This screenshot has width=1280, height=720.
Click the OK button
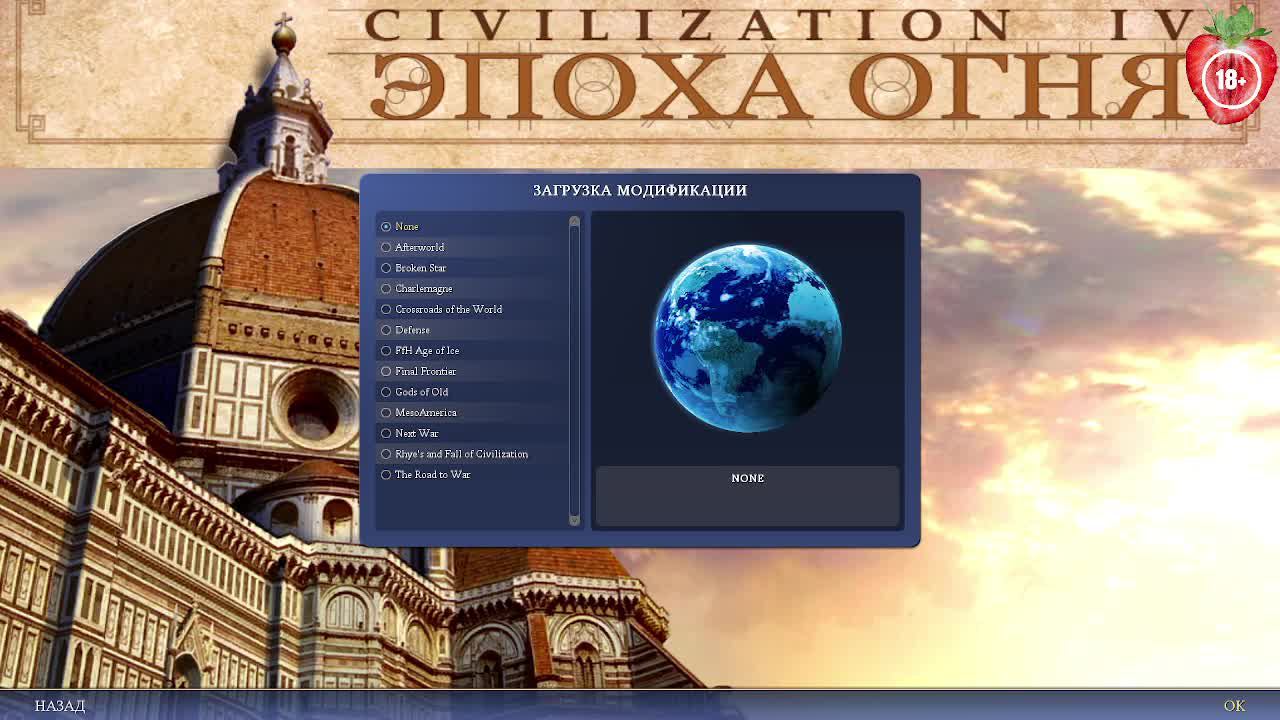(x=1234, y=706)
